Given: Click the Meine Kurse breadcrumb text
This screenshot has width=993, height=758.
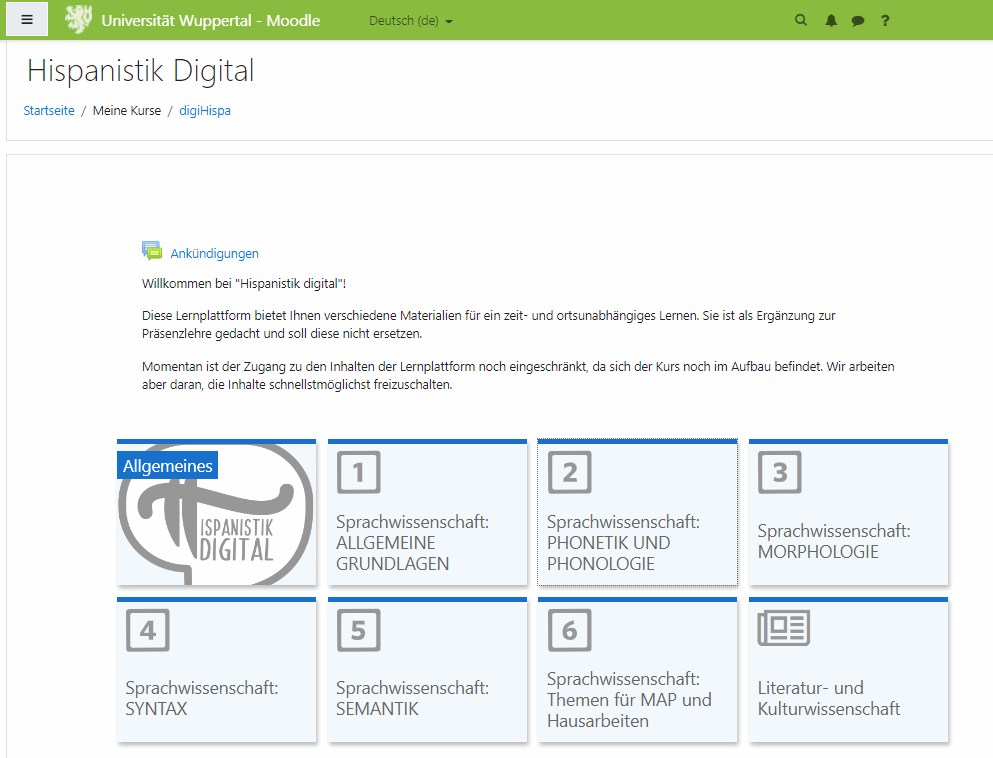Looking at the screenshot, I should (x=127, y=110).
